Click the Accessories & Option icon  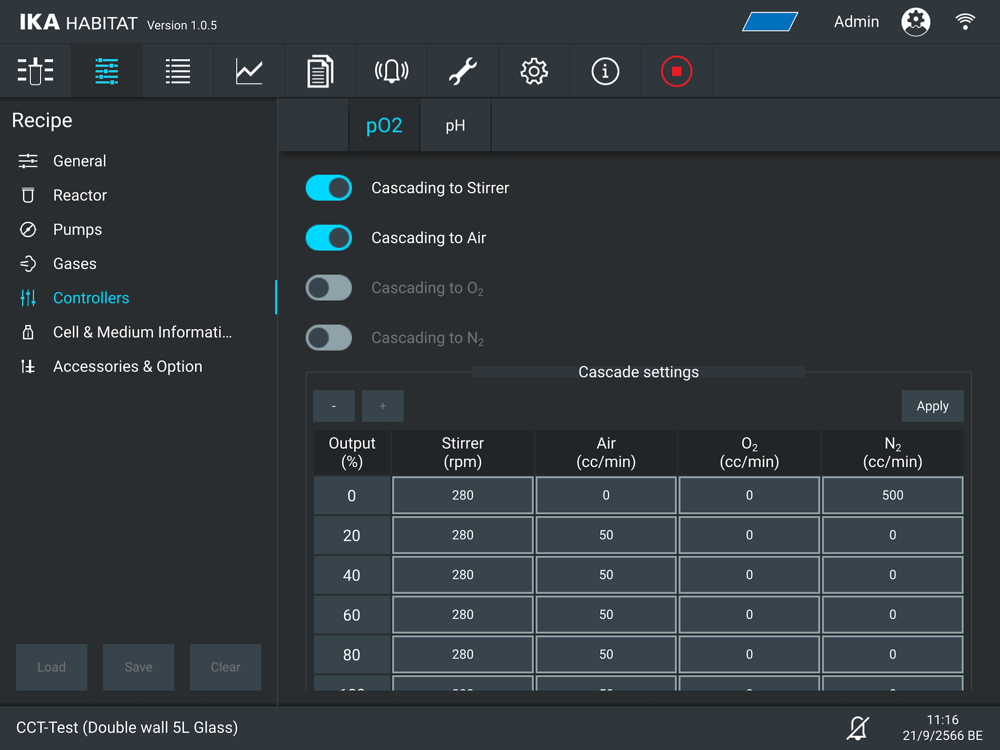[28, 367]
